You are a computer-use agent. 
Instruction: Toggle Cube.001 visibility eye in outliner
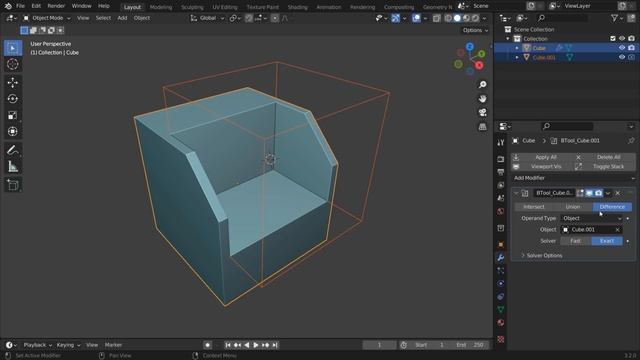pos(622,57)
